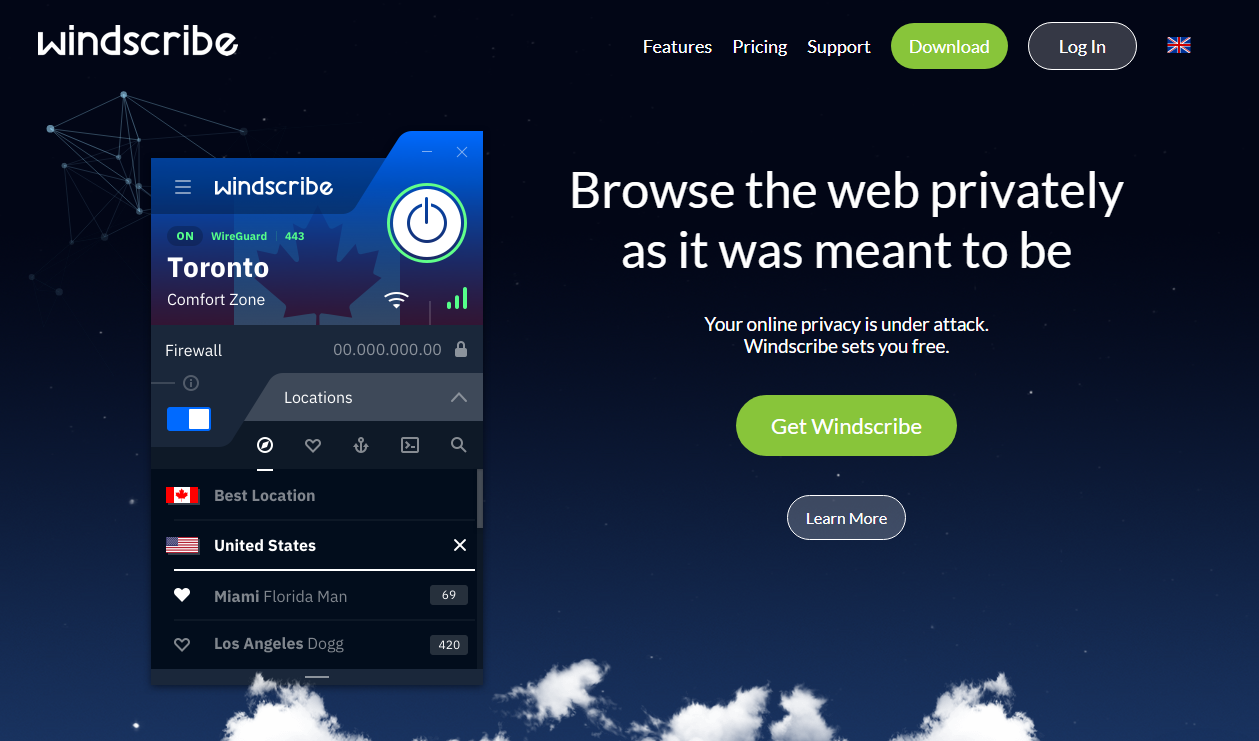Select the compass all-locations tab icon
1259x741 pixels.
(265, 445)
